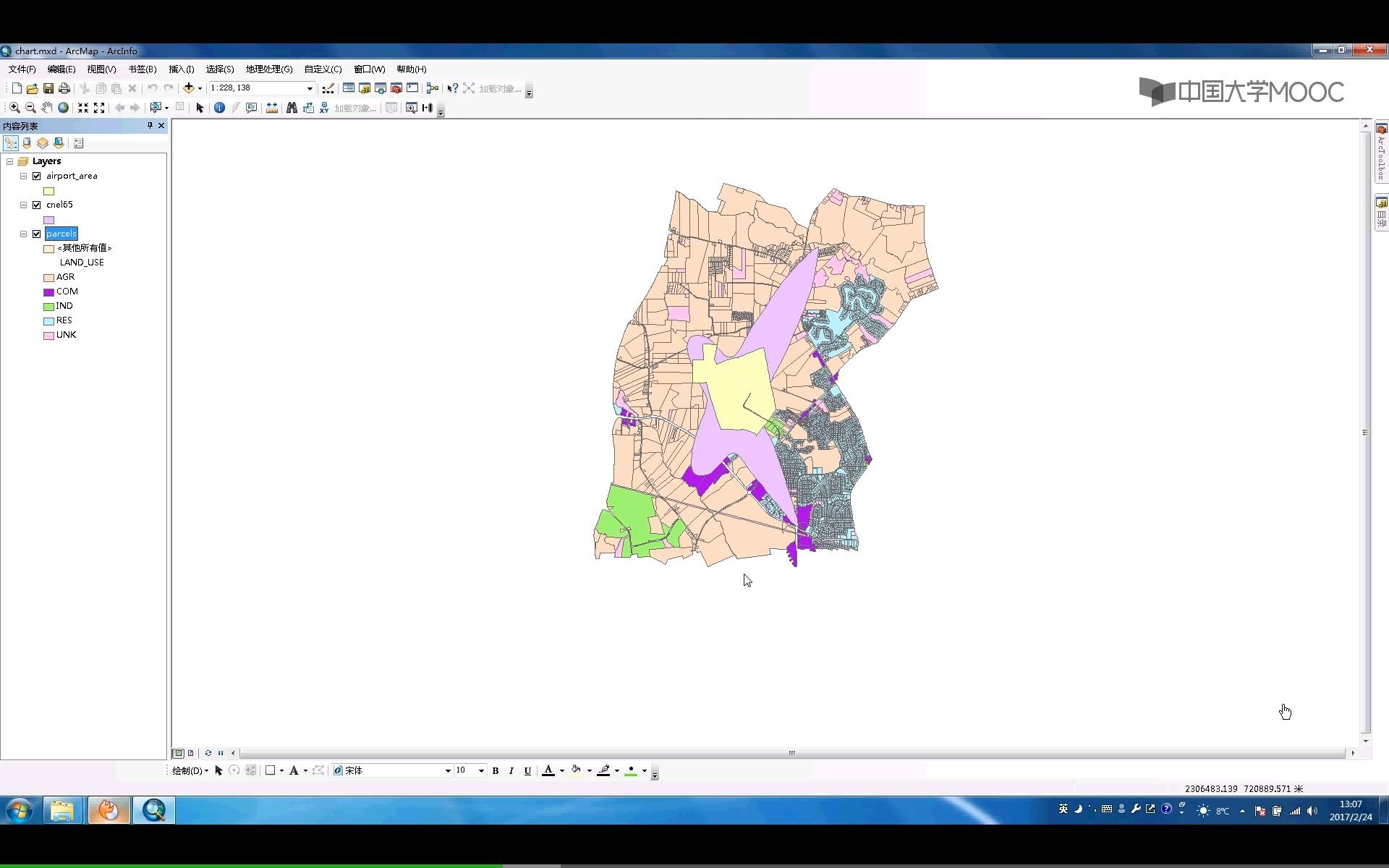Open the 地理处理 geoprocessing menu
Screen dimensions: 1389x868
click(269, 68)
